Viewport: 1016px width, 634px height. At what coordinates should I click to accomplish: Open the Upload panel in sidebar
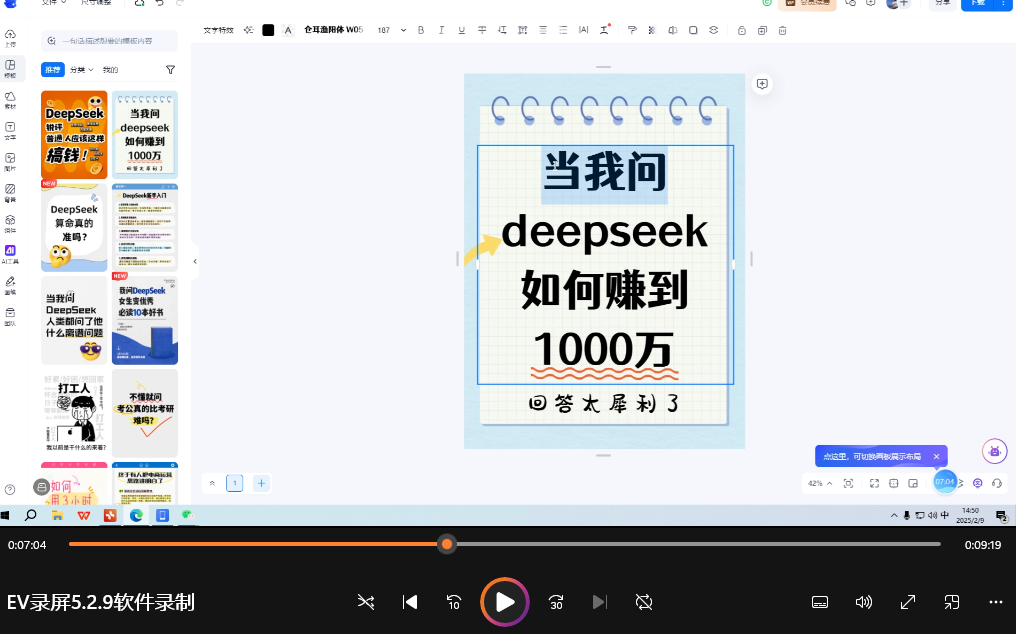pyautogui.click(x=10, y=38)
